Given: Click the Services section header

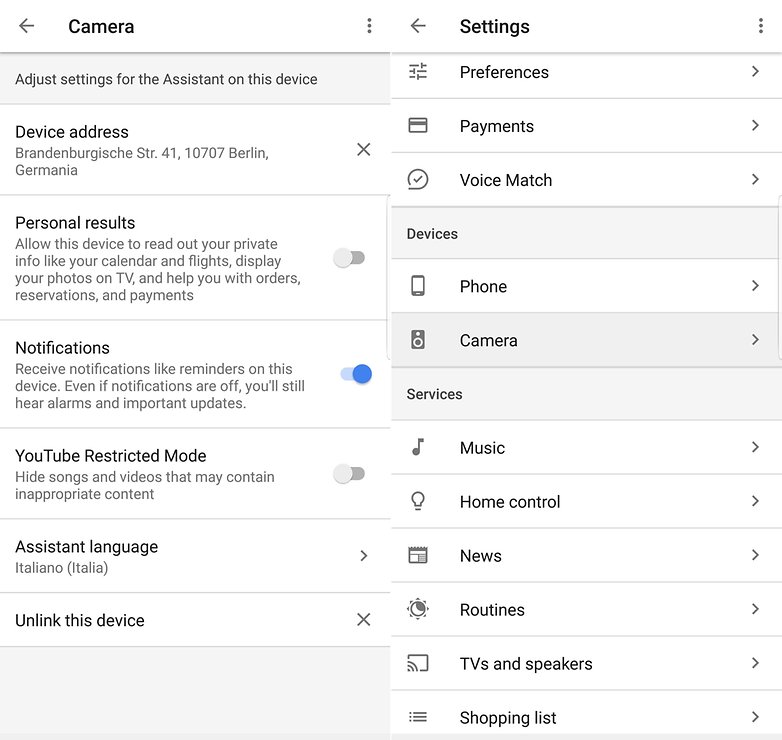Looking at the screenshot, I should click(434, 394).
